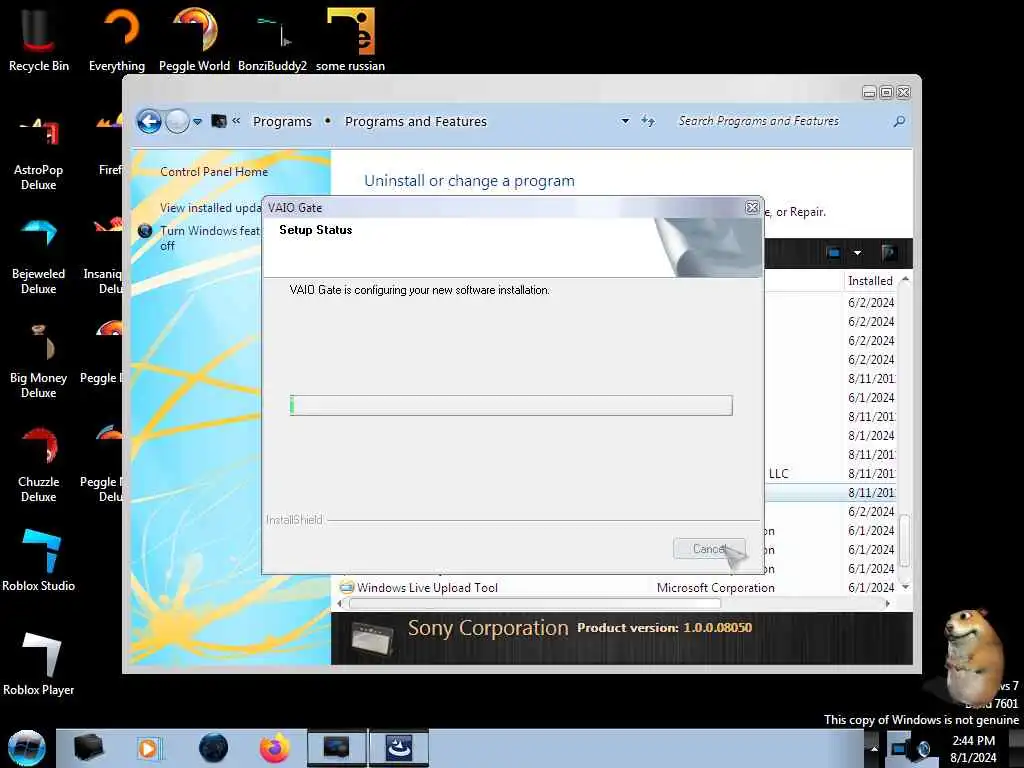
Task: Launch Big Money Deluxe from the desktop
Action: [39, 361]
